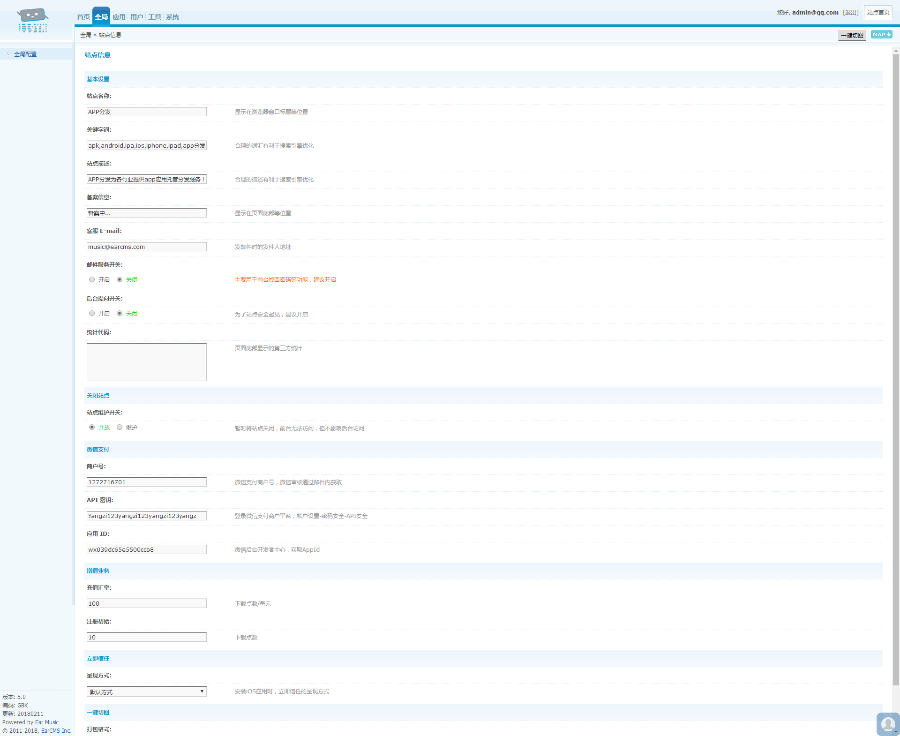Select the 全局配置 item in the left sidebar
Image resolution: width=900 pixels, height=736 pixels.
tap(25, 54)
